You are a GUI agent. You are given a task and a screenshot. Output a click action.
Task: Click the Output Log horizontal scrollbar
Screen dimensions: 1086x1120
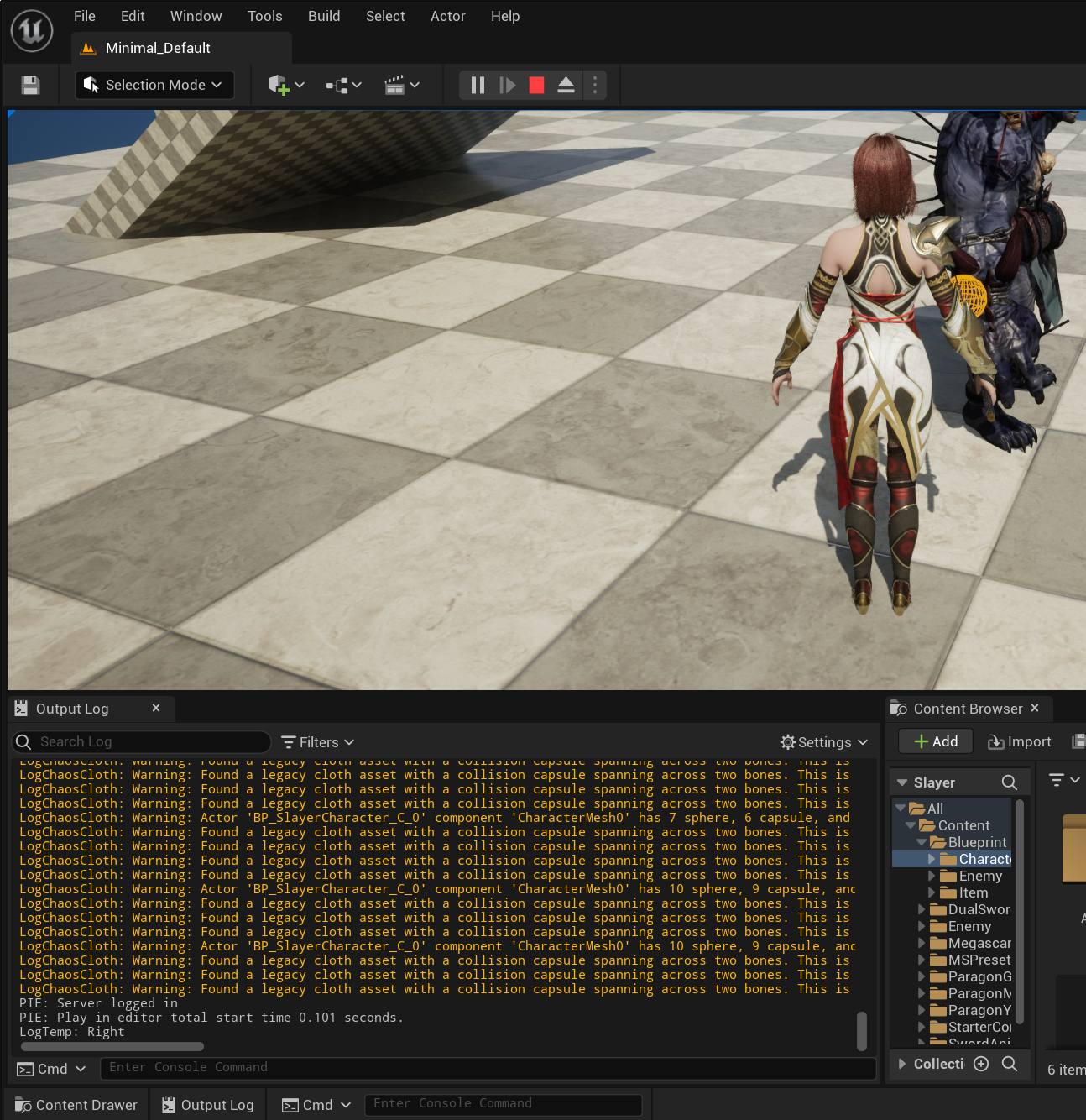coord(112,1047)
